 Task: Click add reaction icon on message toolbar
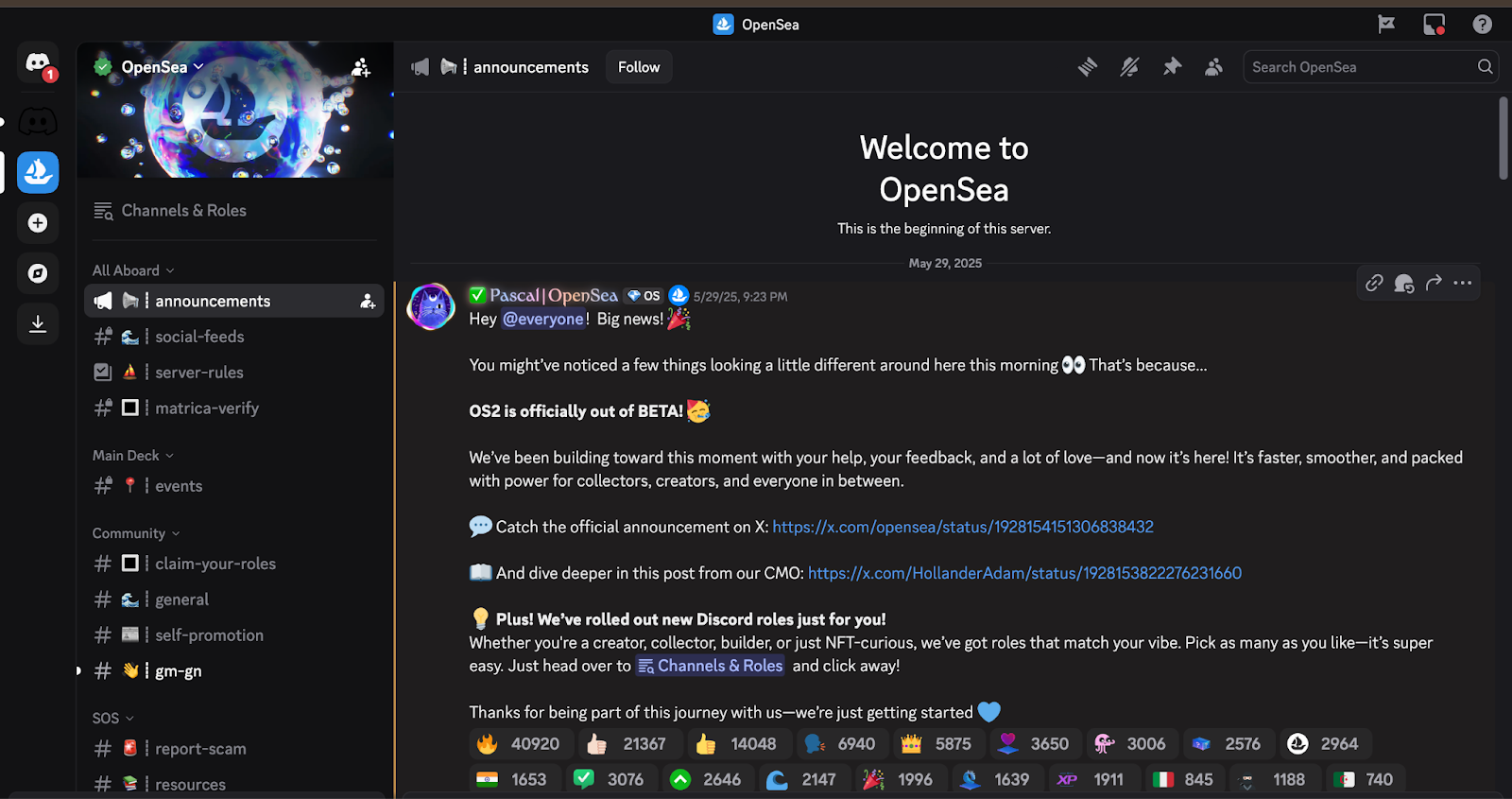(x=1404, y=283)
